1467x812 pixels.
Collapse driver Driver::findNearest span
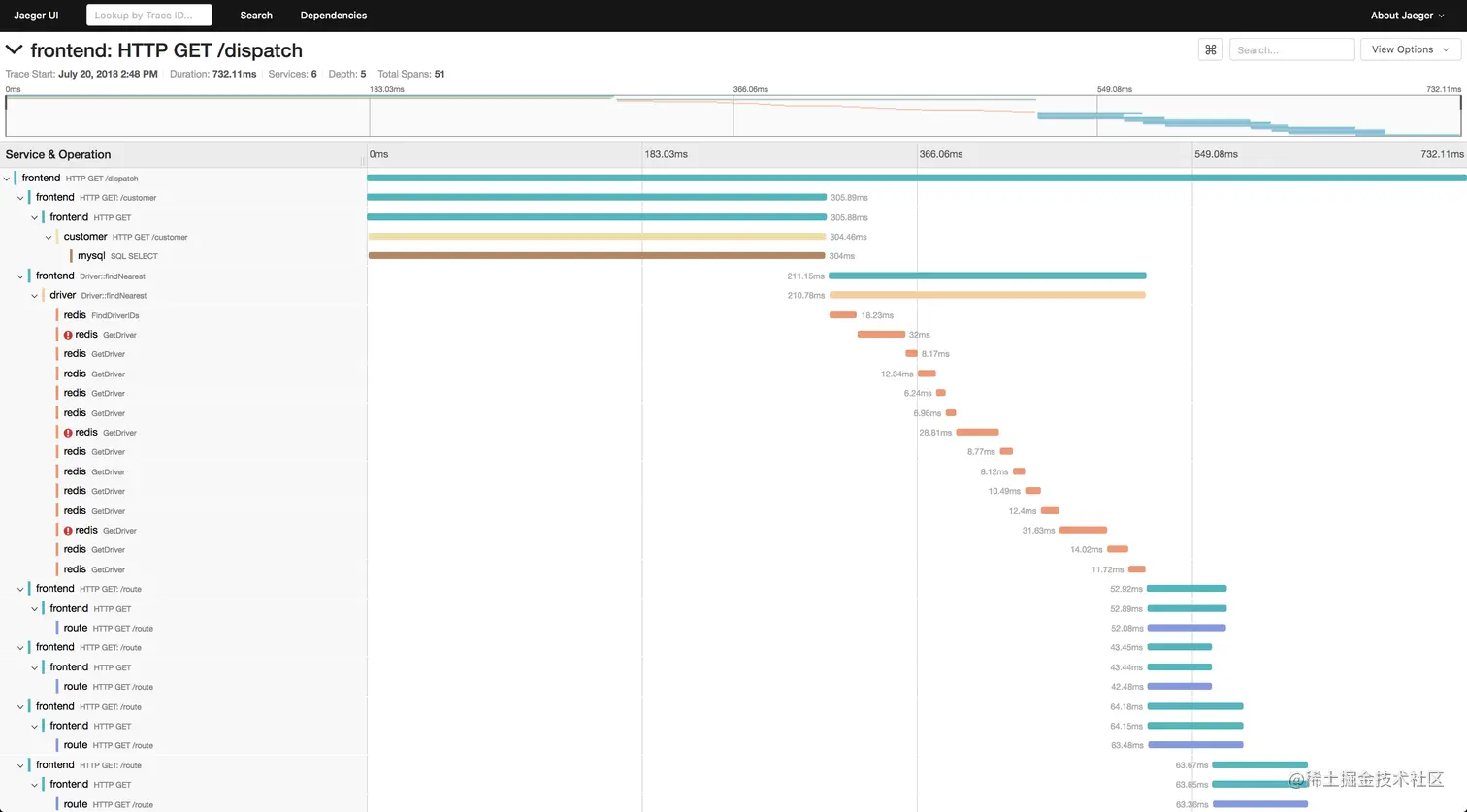click(35, 296)
